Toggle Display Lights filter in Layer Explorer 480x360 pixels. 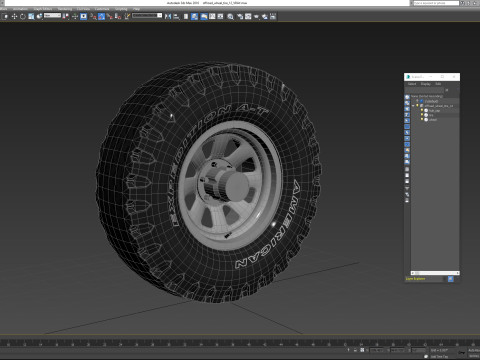click(x=407, y=109)
